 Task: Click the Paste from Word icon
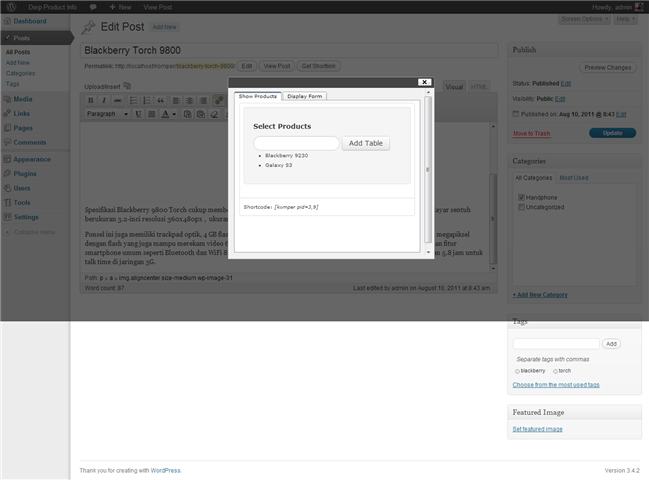[201, 114]
